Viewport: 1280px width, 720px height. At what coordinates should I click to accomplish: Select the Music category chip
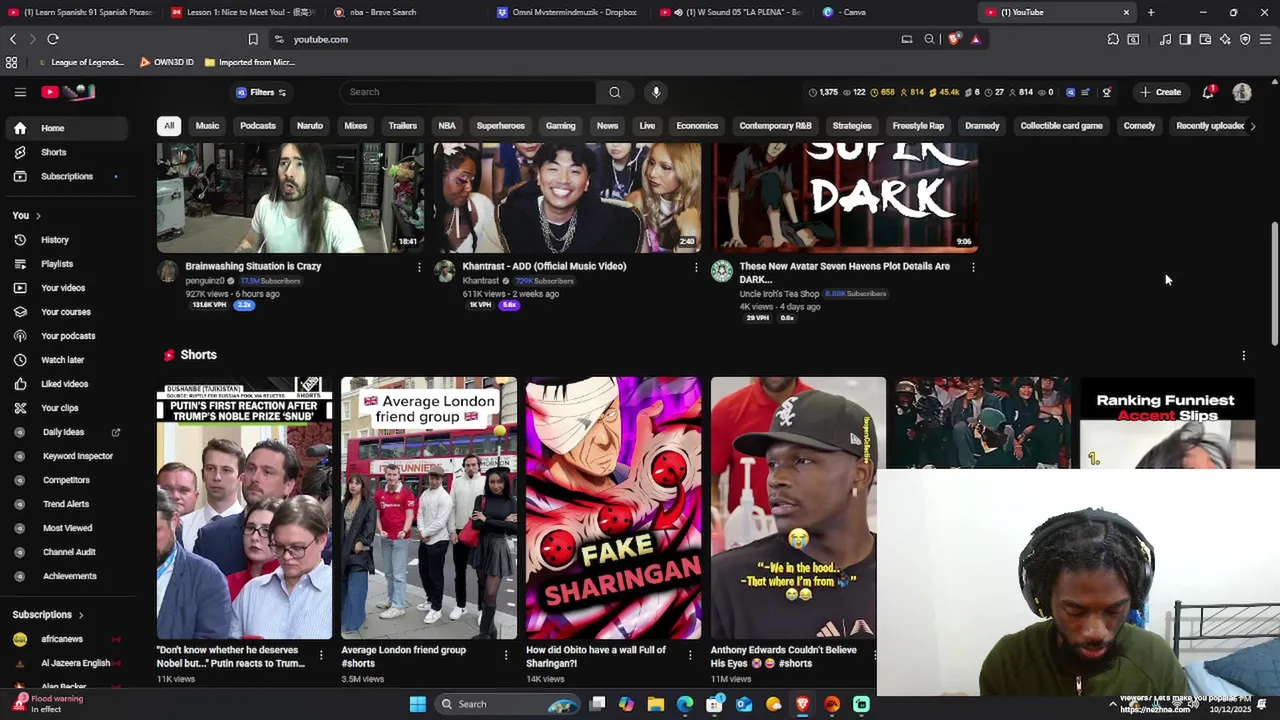[x=207, y=126]
